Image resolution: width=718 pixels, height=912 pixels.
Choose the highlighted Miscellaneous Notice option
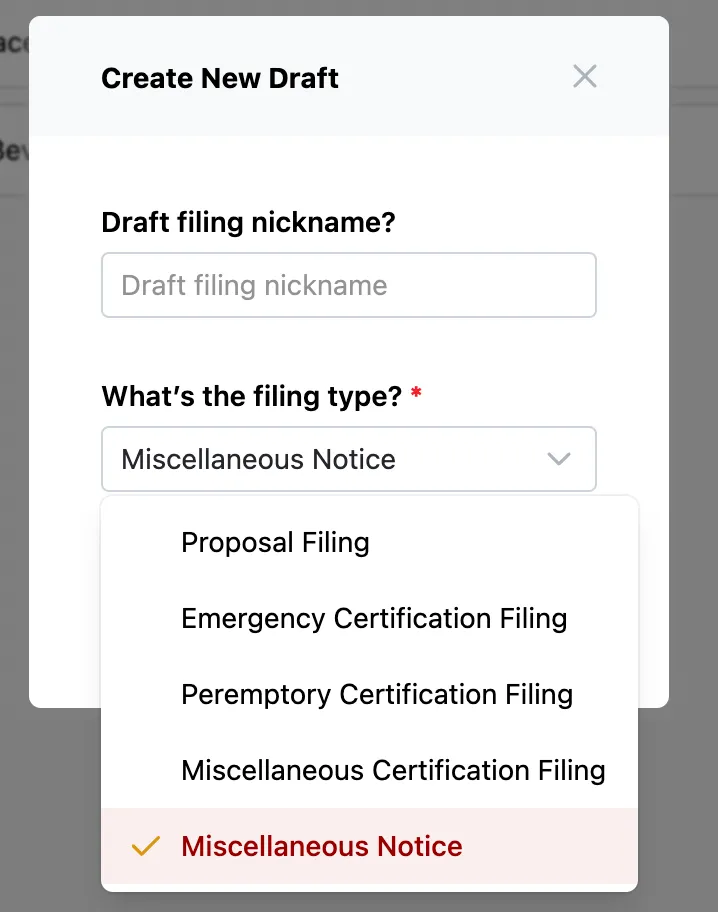[322, 847]
